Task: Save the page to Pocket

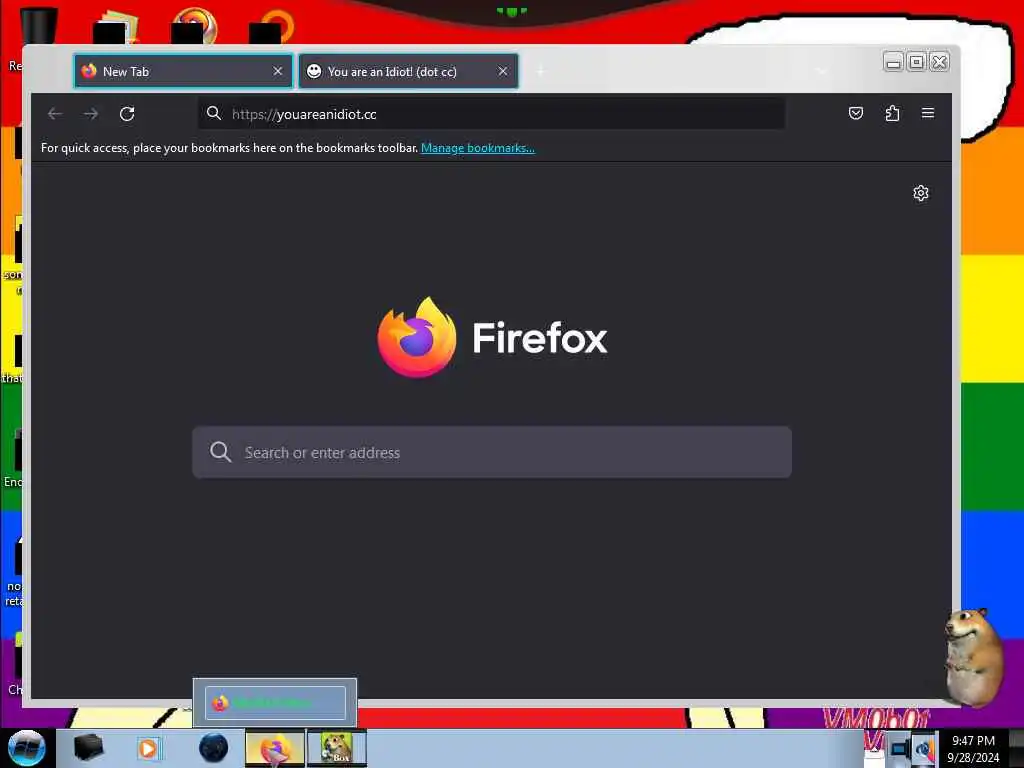Action: tap(856, 114)
